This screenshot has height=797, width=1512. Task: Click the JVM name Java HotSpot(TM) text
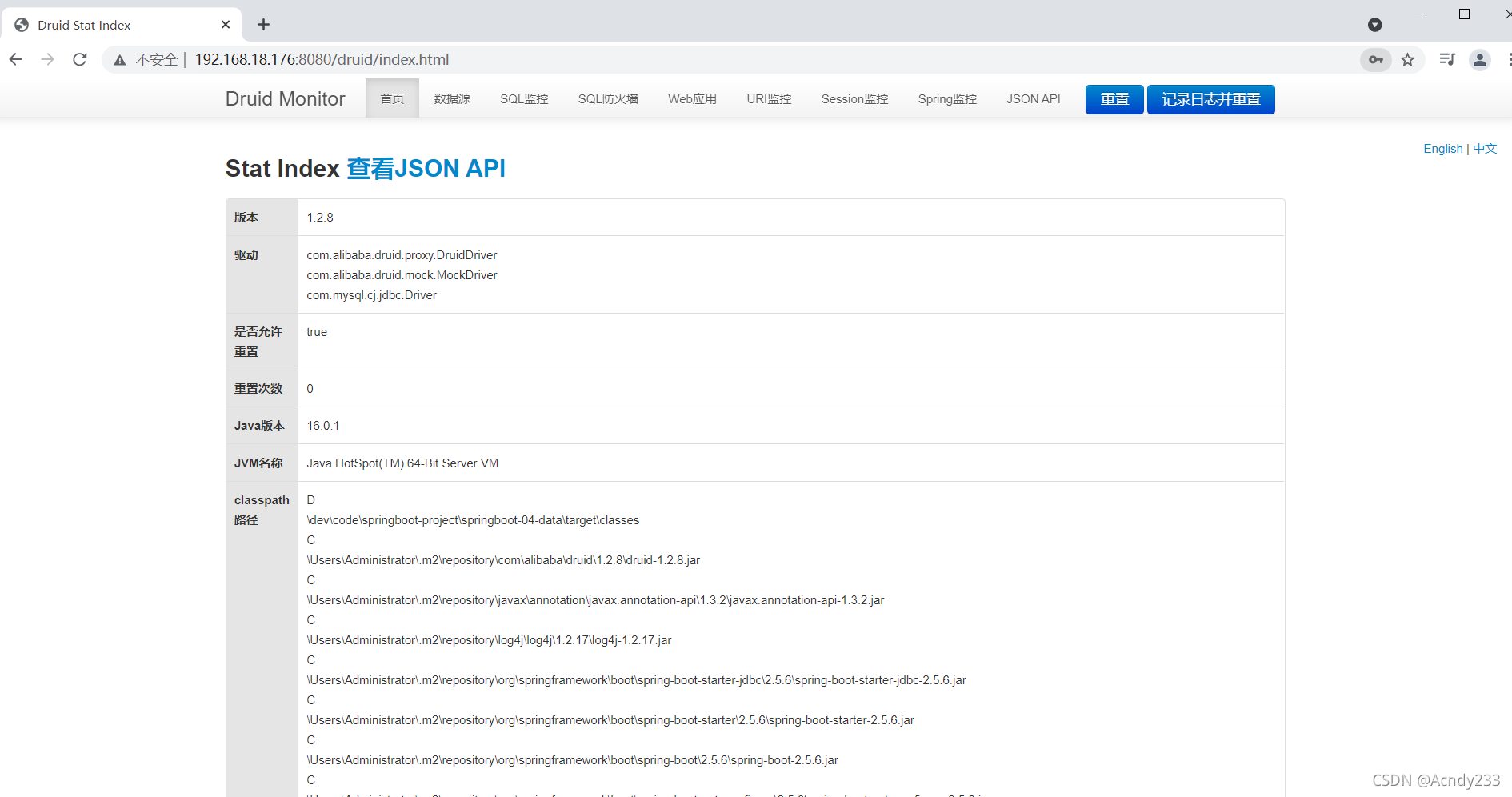[402, 463]
